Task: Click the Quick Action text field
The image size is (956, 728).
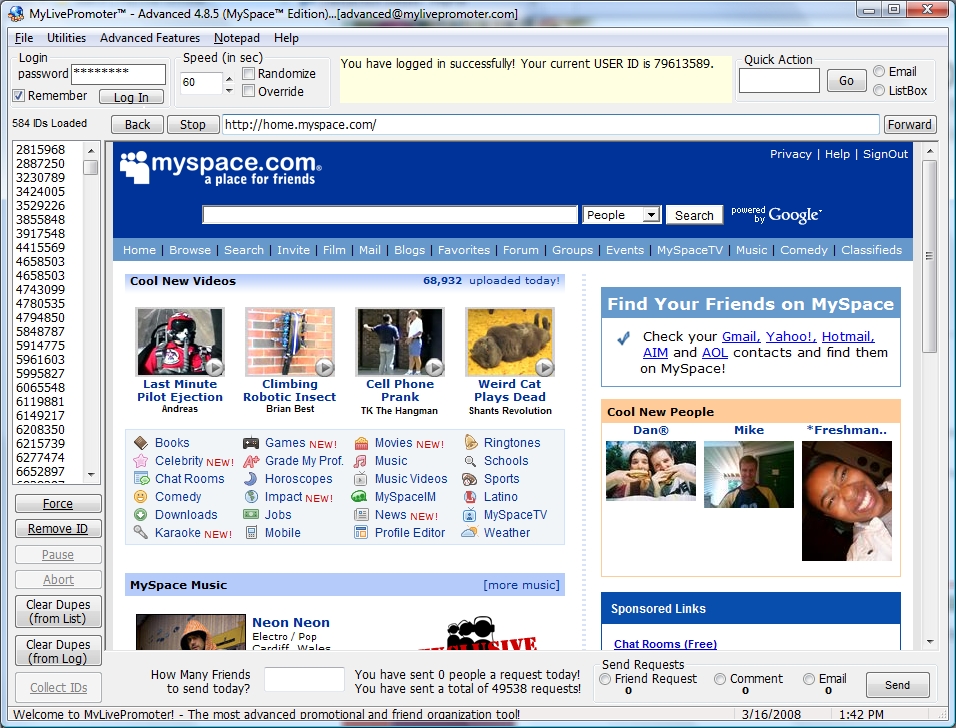Action: pos(779,80)
